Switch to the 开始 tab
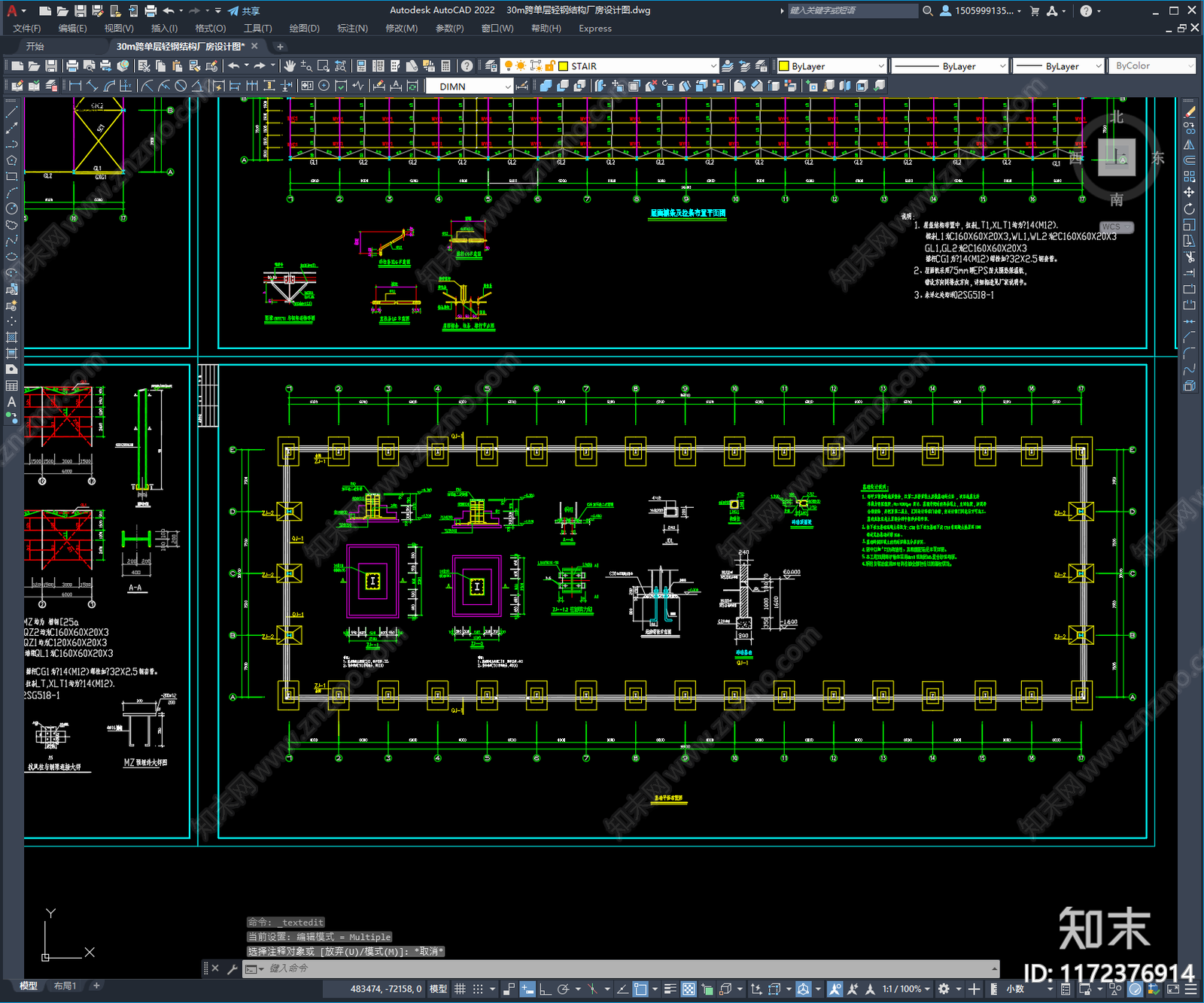The height and width of the screenshot is (1003, 1204). 35,47
